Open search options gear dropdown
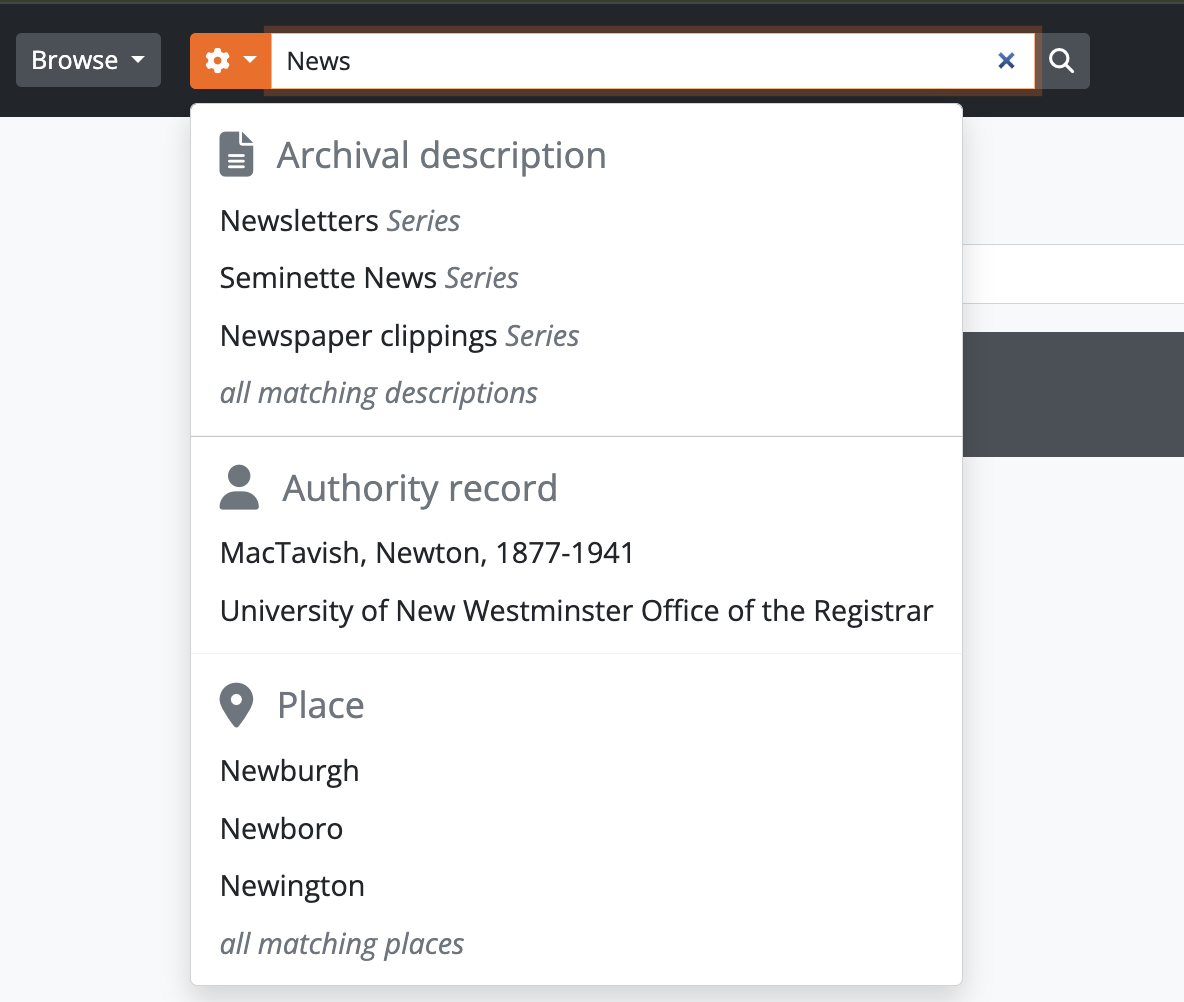1184x1002 pixels. [231, 61]
